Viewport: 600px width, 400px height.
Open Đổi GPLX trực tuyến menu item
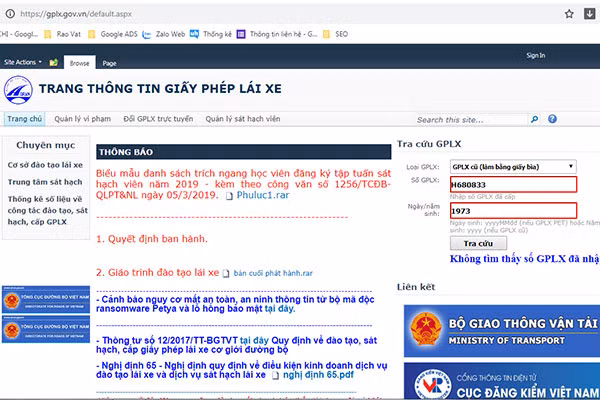tap(158, 119)
